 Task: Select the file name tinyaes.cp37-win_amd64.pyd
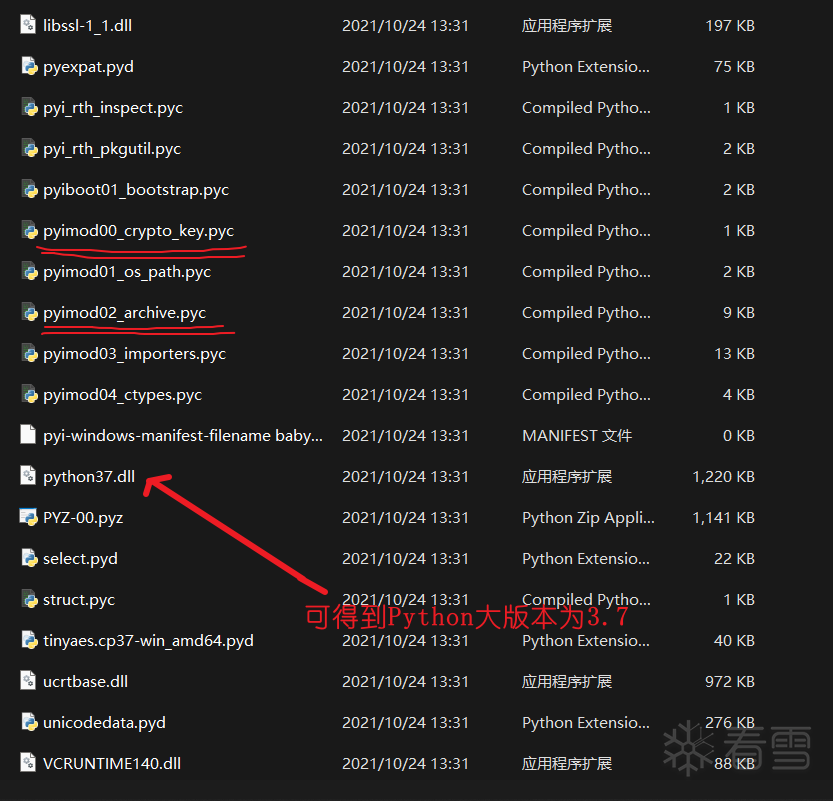(x=148, y=641)
